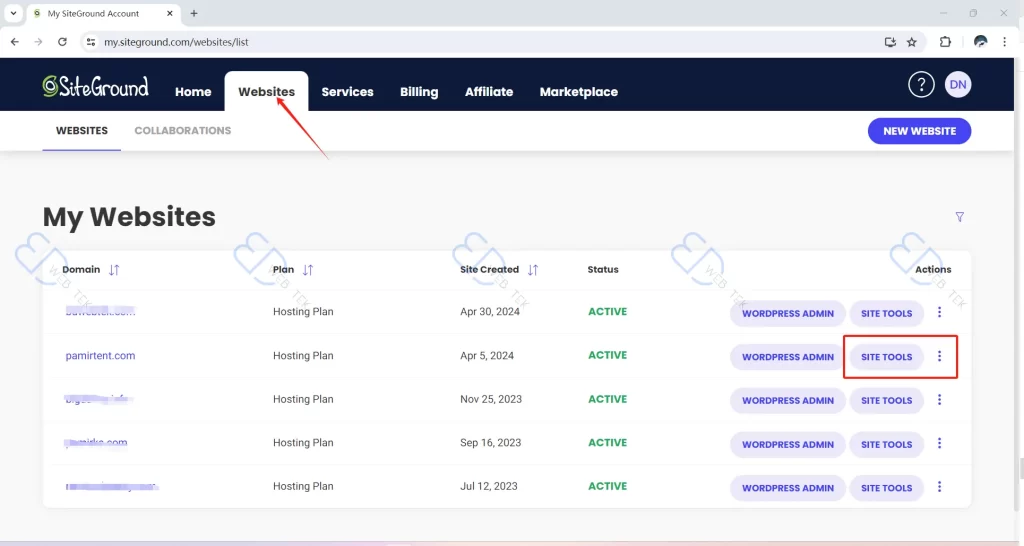Open Site Tools for Apr 30, 2024 site
The height and width of the screenshot is (546, 1024).
point(886,313)
